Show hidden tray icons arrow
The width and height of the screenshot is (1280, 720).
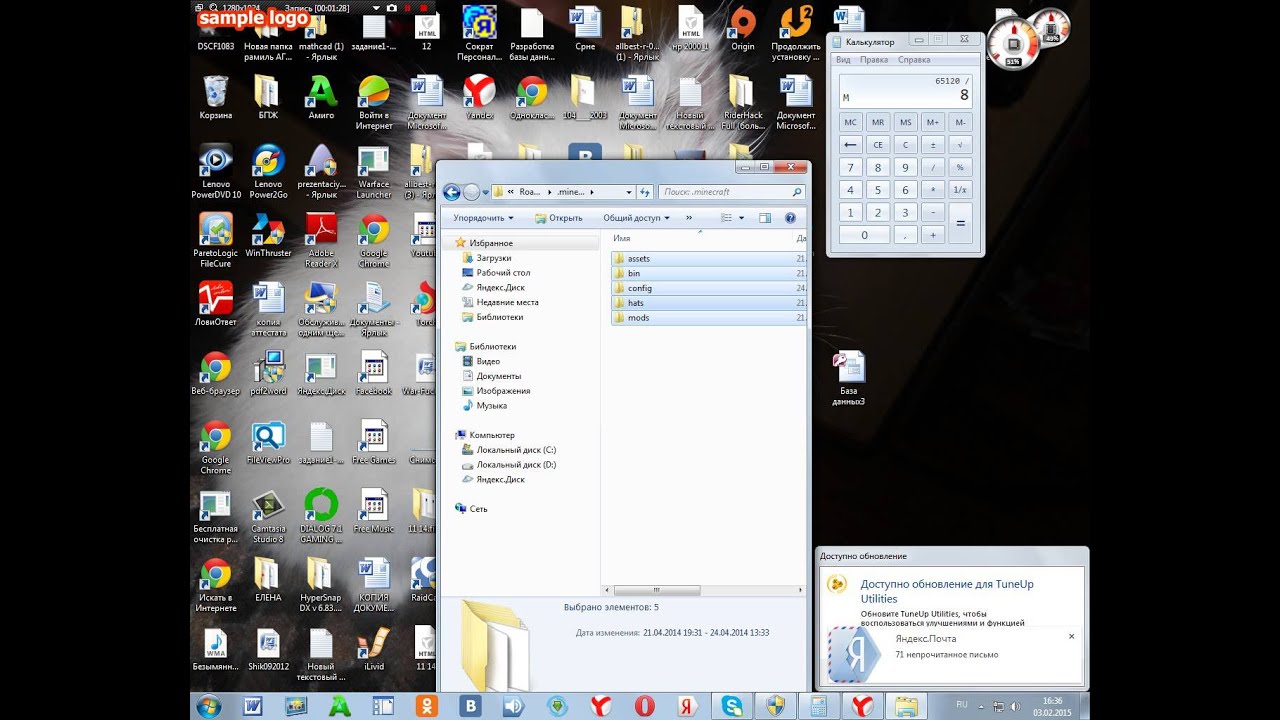tap(980, 706)
